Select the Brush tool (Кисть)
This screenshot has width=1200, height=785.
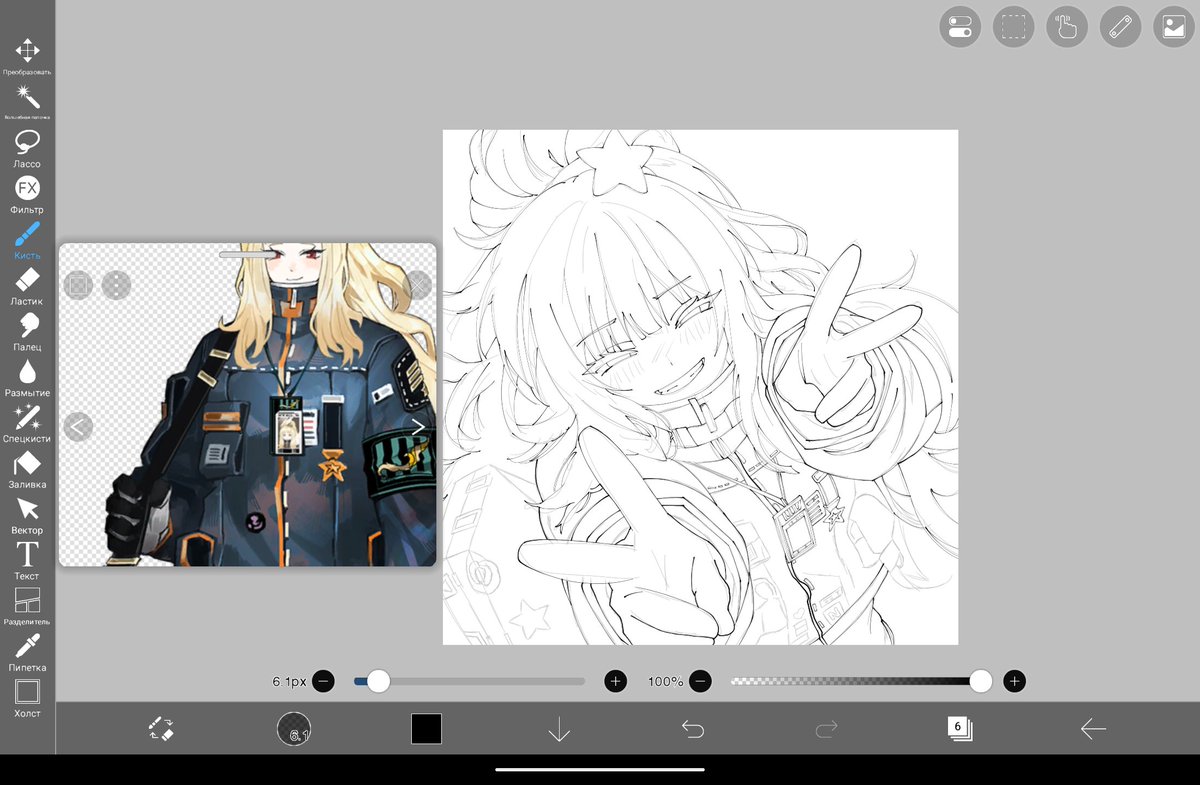27,241
